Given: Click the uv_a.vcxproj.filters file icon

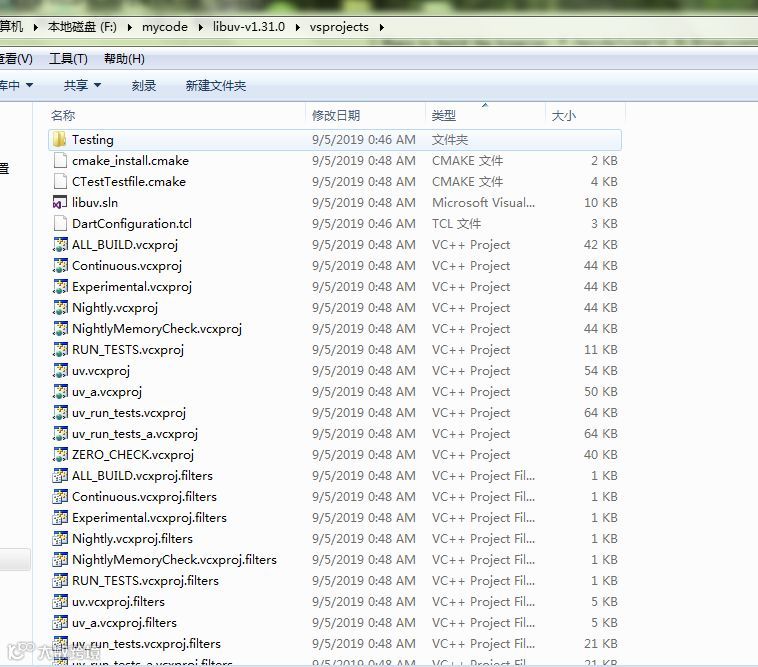Looking at the screenshot, I should point(60,623).
